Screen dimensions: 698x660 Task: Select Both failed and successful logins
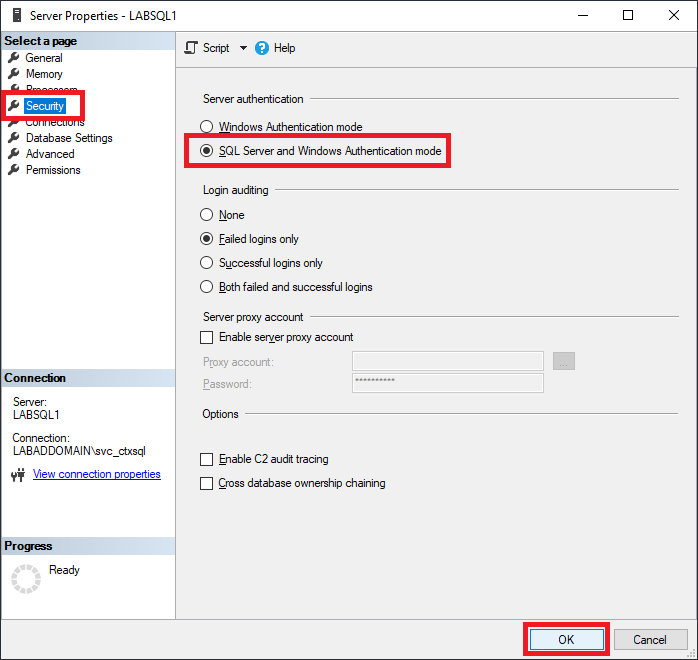(207, 287)
